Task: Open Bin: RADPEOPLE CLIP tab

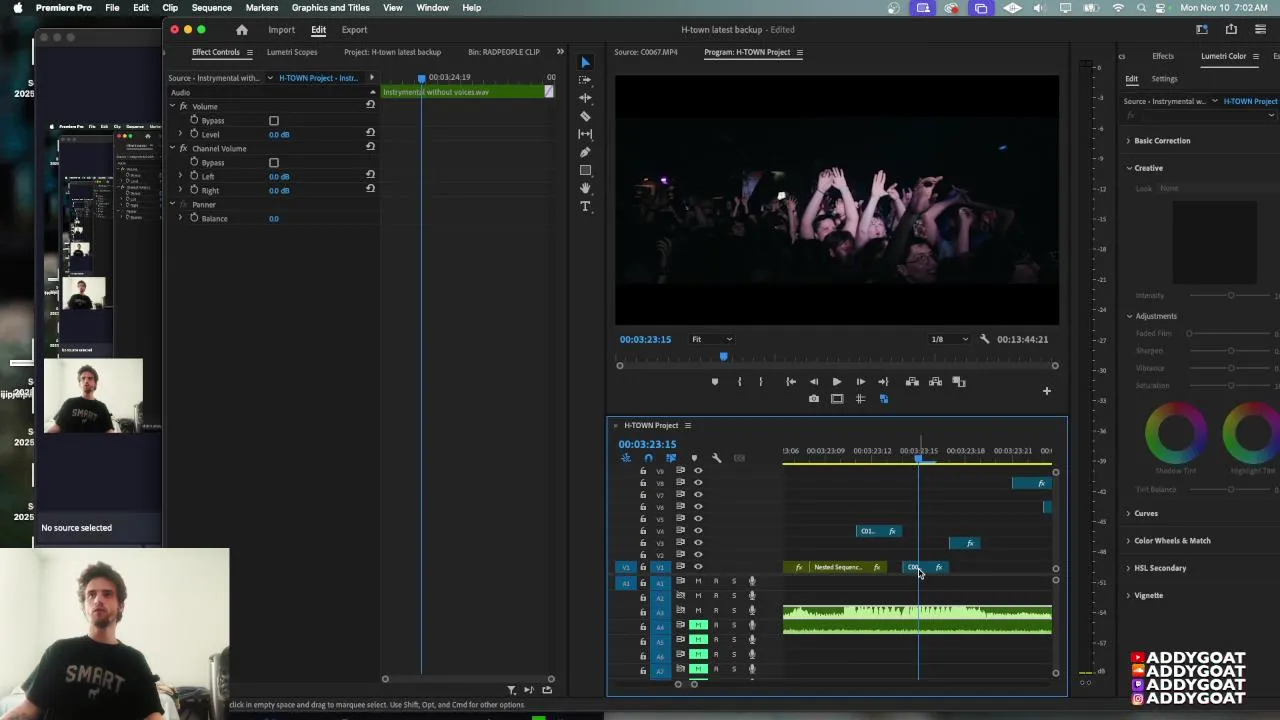Action: click(504, 52)
